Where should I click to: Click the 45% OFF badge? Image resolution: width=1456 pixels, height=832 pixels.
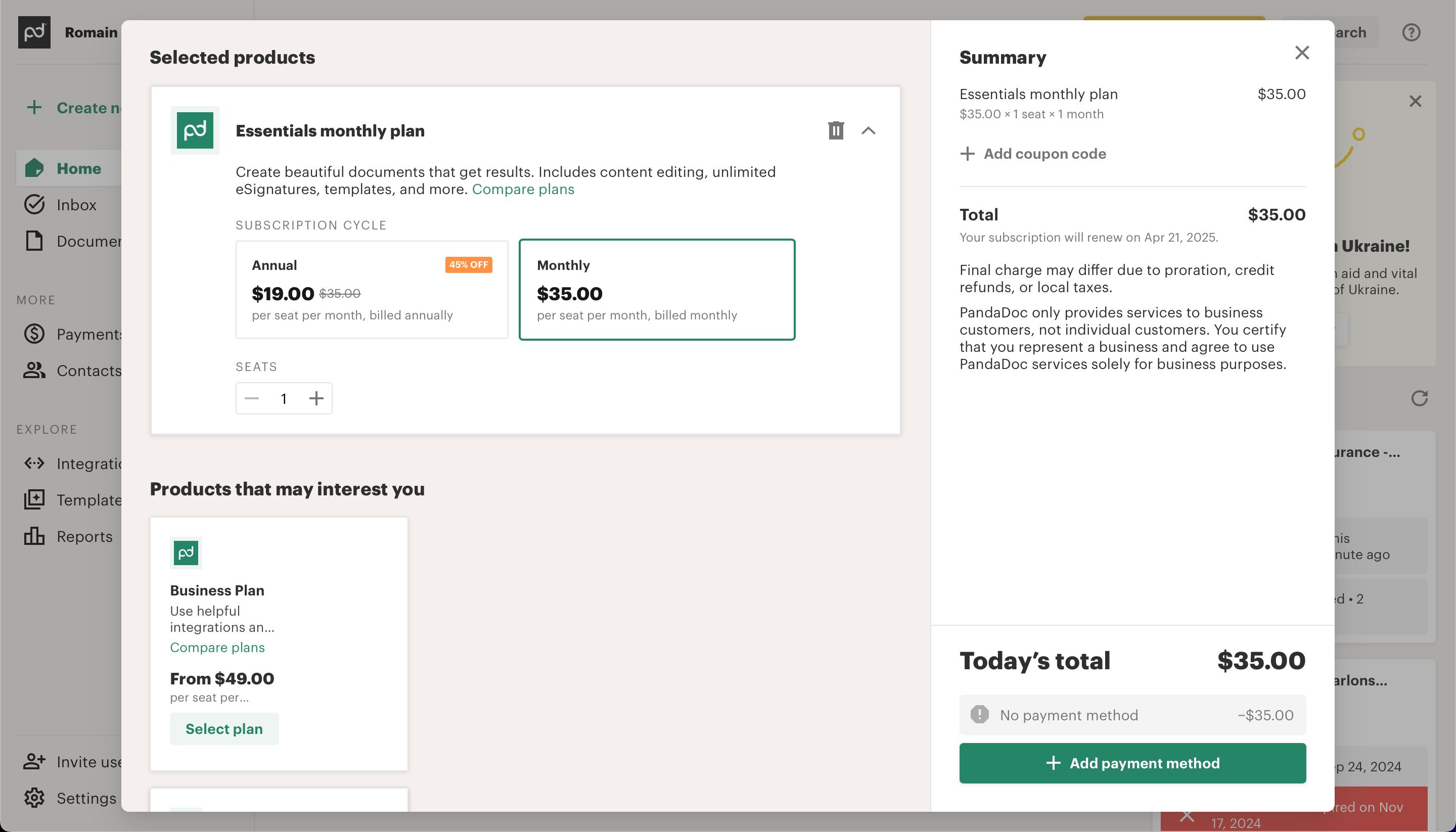tap(469, 264)
